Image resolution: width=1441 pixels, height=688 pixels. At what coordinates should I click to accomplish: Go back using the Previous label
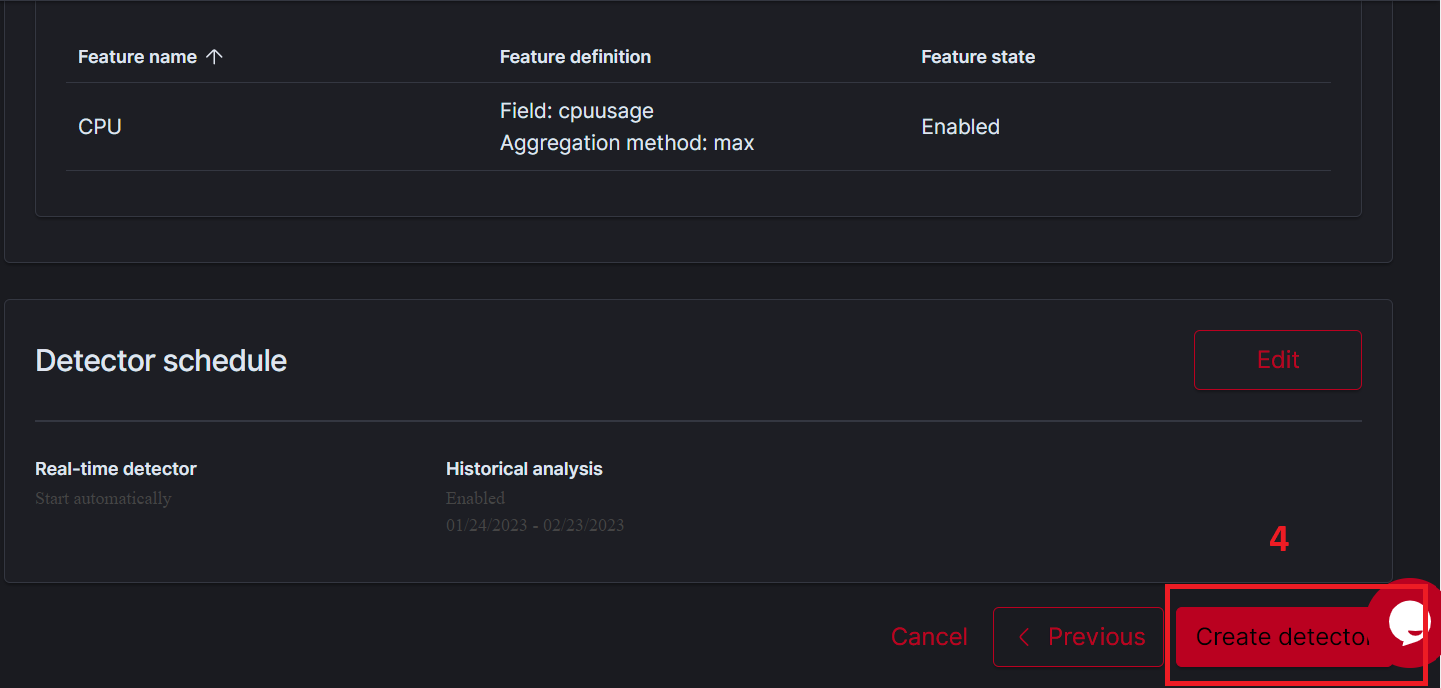click(x=1097, y=637)
